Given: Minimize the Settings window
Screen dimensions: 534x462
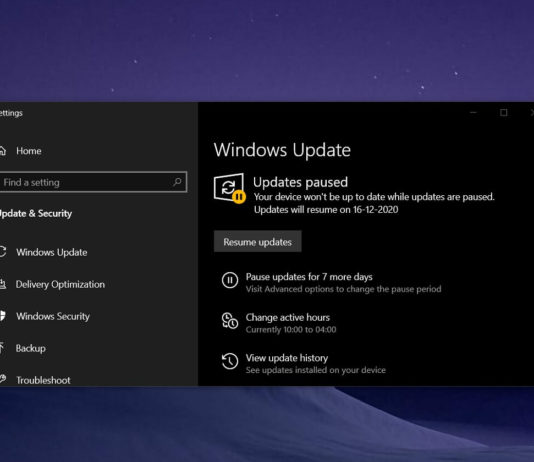Looking at the screenshot, I should (x=473, y=113).
